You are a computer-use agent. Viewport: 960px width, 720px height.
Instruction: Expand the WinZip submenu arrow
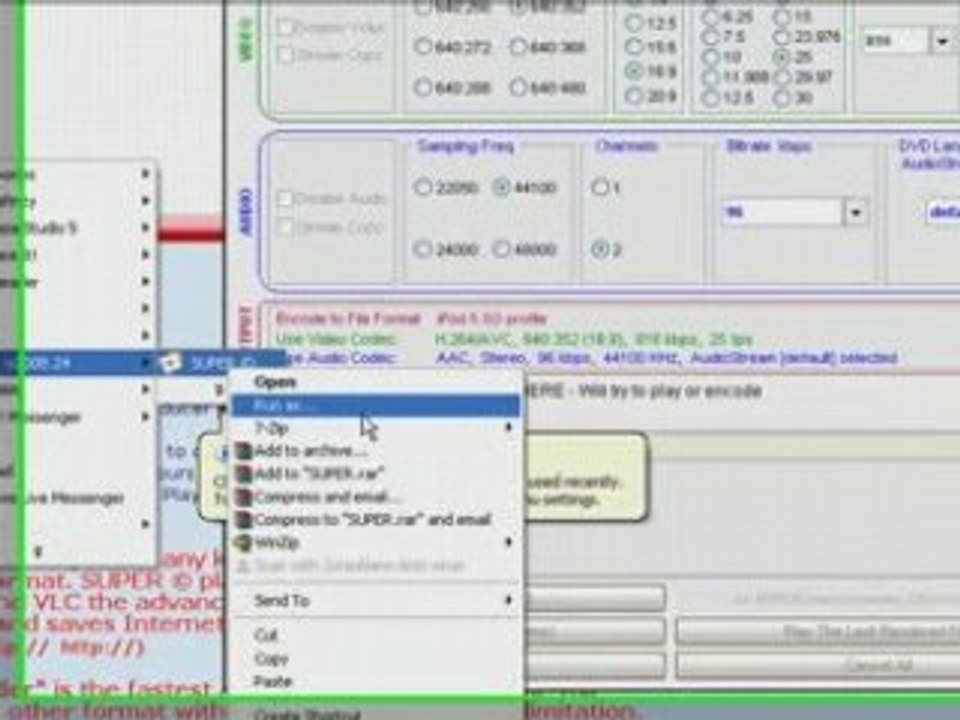pos(508,542)
